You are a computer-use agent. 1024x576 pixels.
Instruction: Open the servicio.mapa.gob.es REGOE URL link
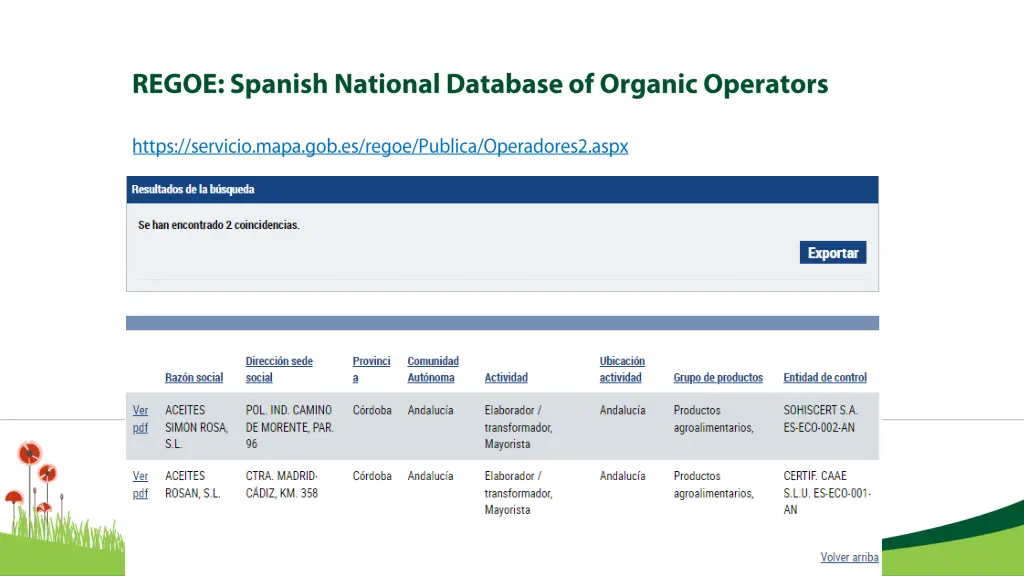coord(380,146)
